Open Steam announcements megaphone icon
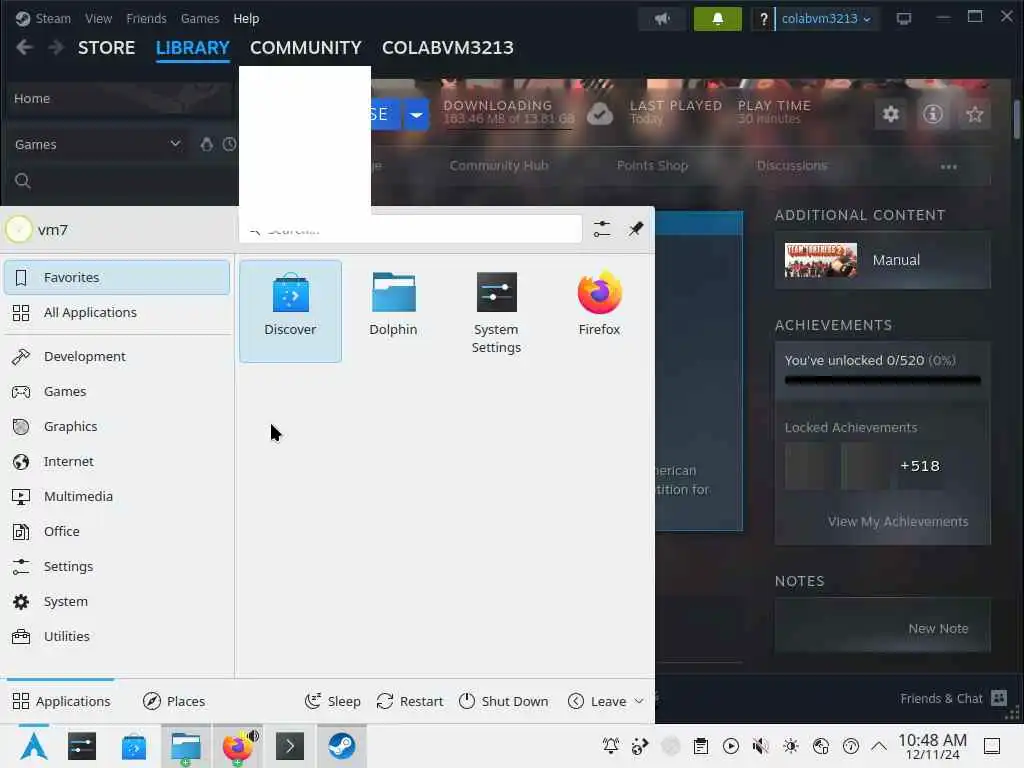This screenshot has width=1024, height=768. click(x=662, y=19)
